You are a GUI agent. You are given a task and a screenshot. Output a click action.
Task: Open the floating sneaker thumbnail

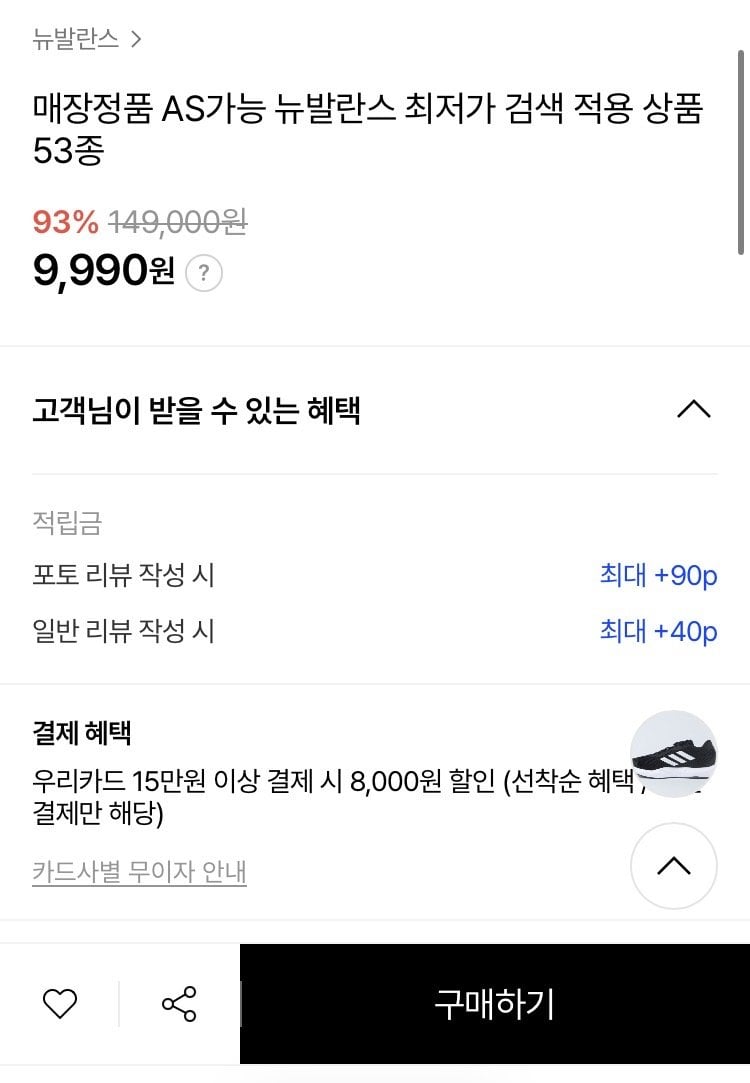tap(674, 753)
